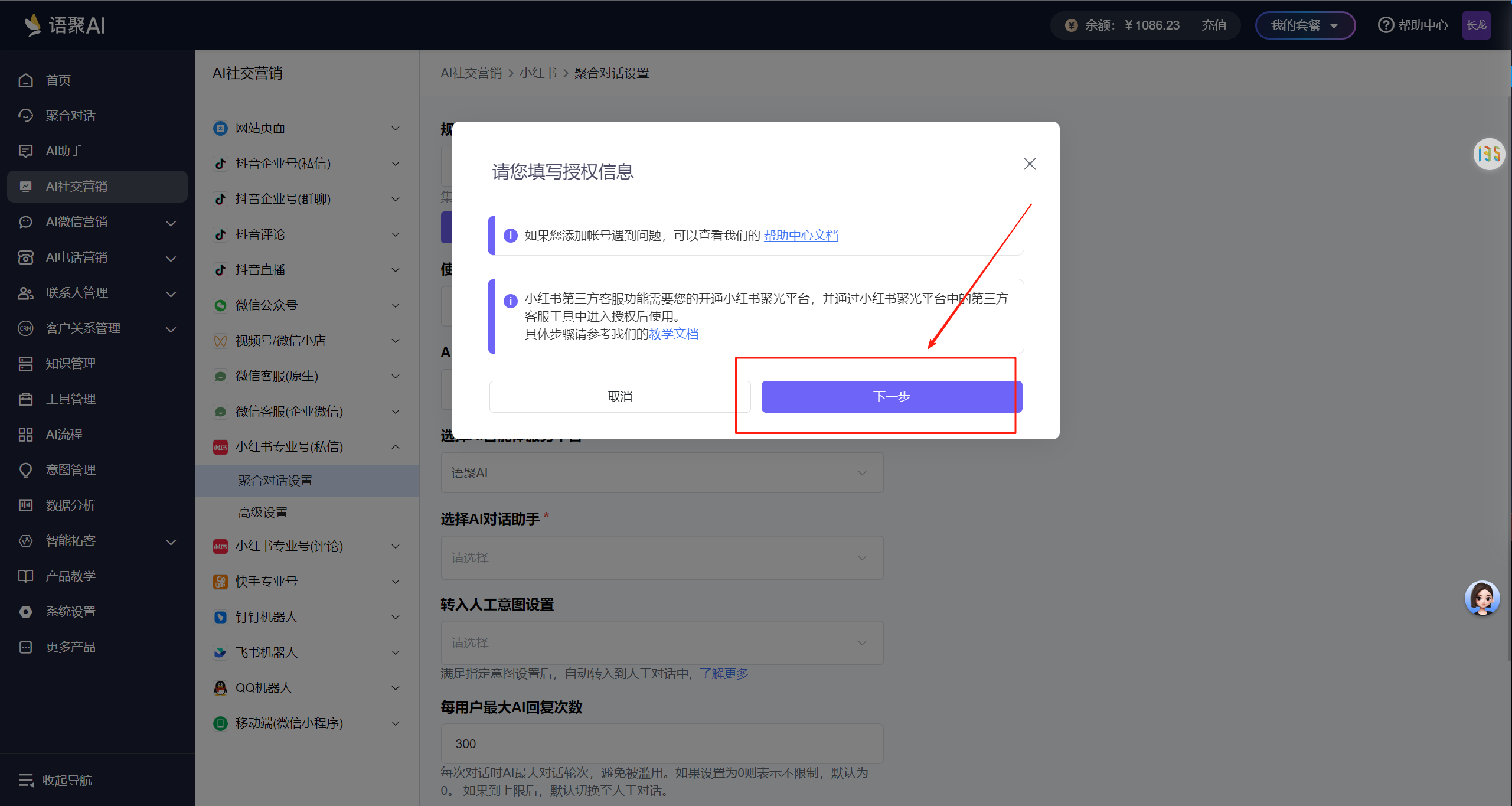Open the 帮助中心文档 link
The width and height of the screenshot is (1512, 806).
click(801, 236)
